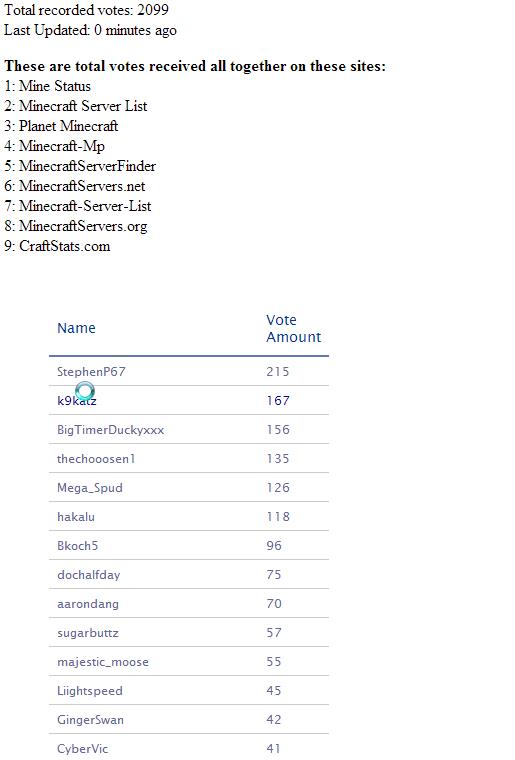515x760 pixels.
Task: Click the GingerSwan entry
Action: 90,720
